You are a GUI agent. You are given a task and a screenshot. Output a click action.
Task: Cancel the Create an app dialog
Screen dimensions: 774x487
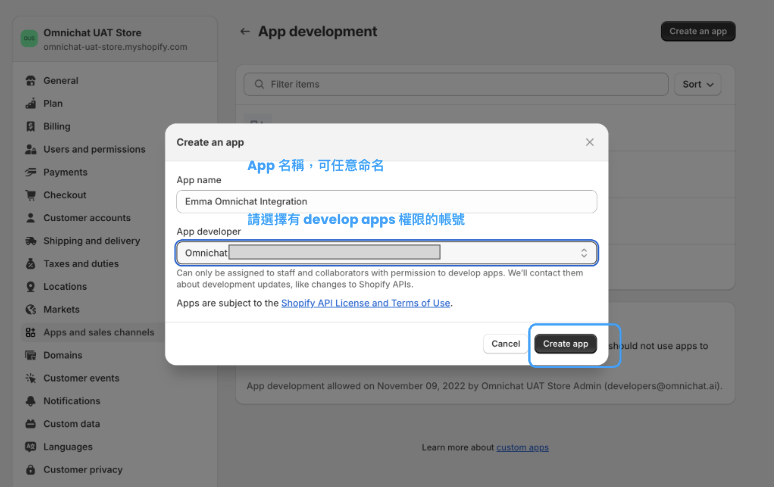[x=505, y=344]
